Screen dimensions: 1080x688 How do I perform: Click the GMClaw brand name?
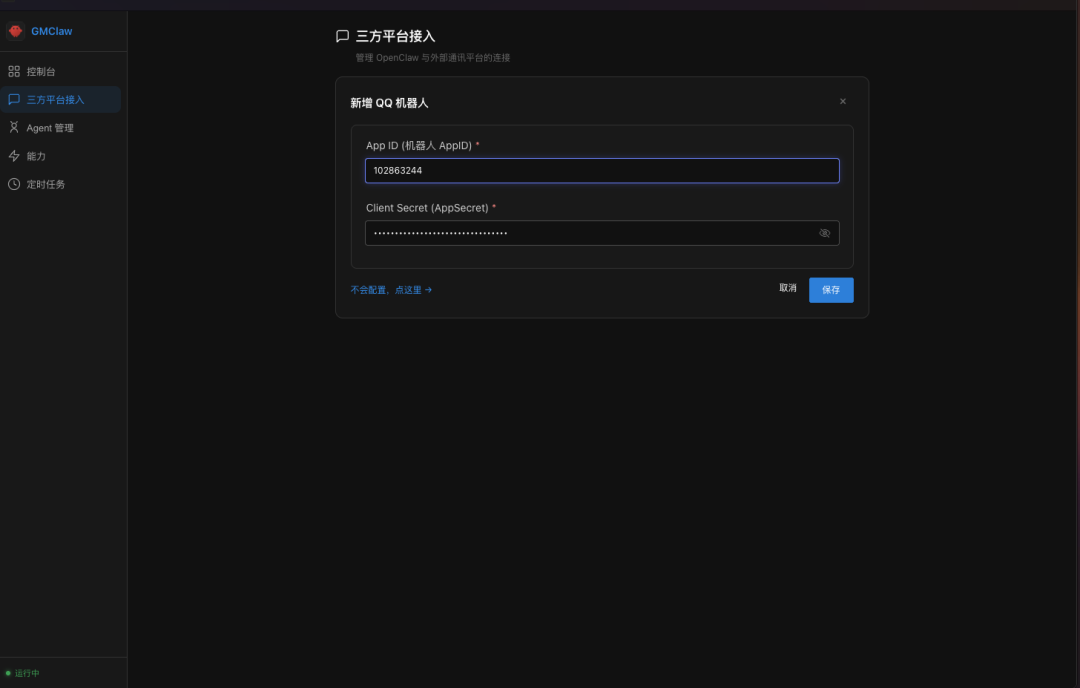click(x=52, y=31)
